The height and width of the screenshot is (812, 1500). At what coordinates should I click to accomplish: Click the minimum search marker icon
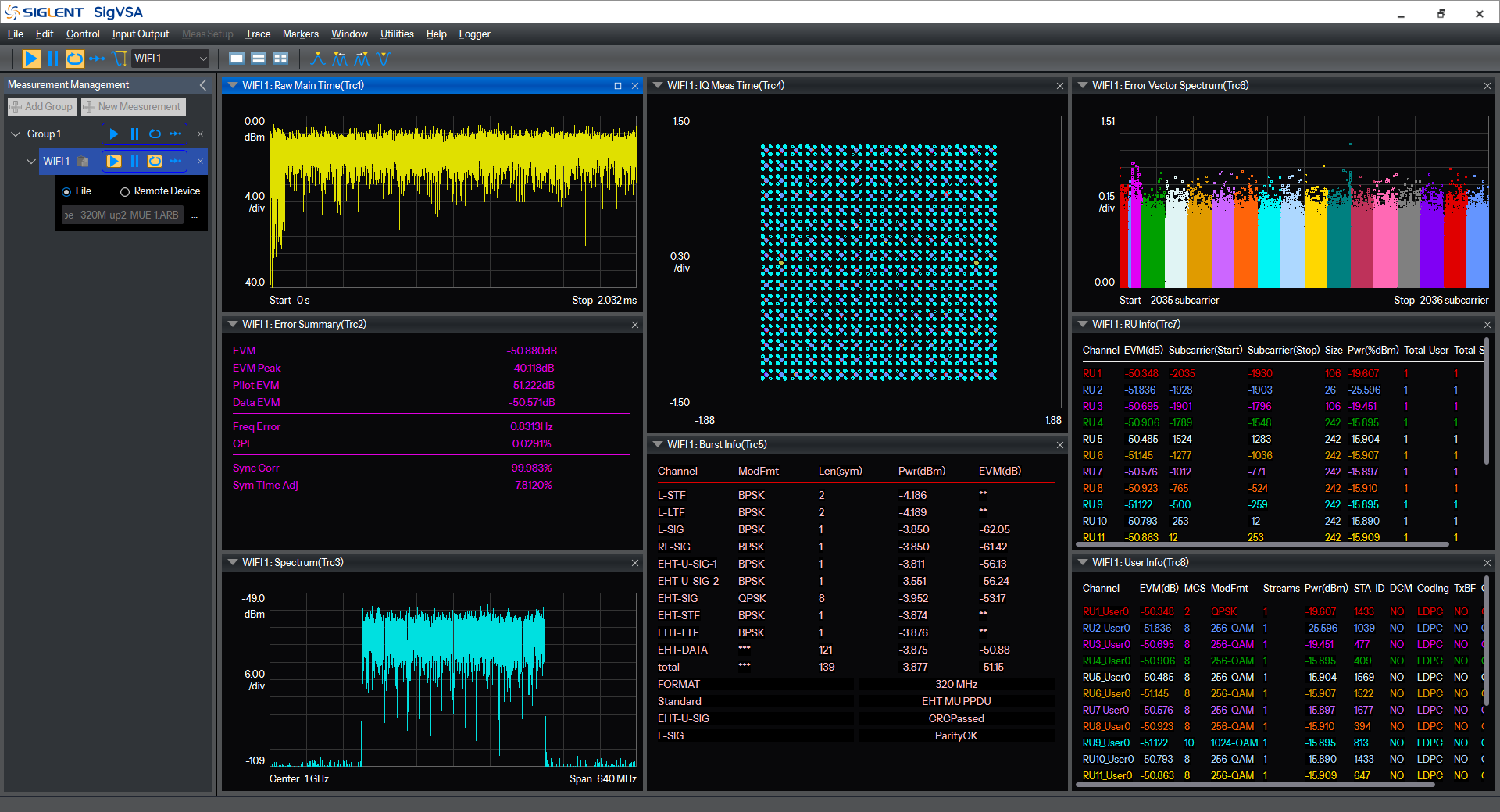pos(383,59)
